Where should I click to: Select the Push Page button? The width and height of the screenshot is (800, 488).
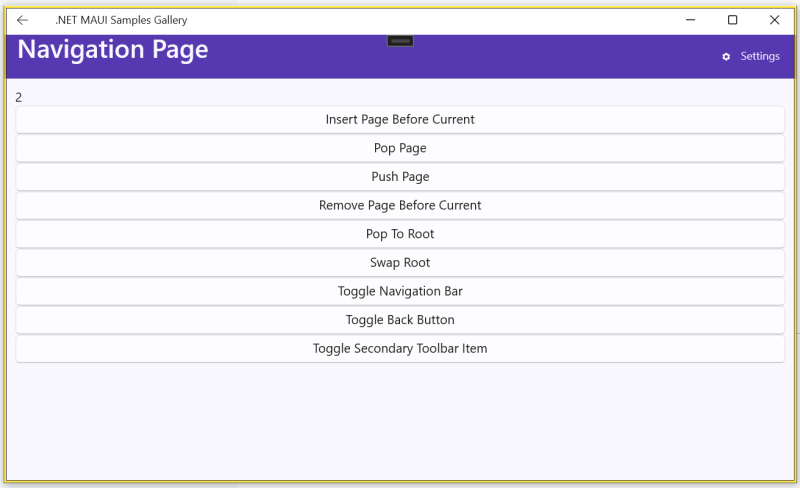point(400,177)
